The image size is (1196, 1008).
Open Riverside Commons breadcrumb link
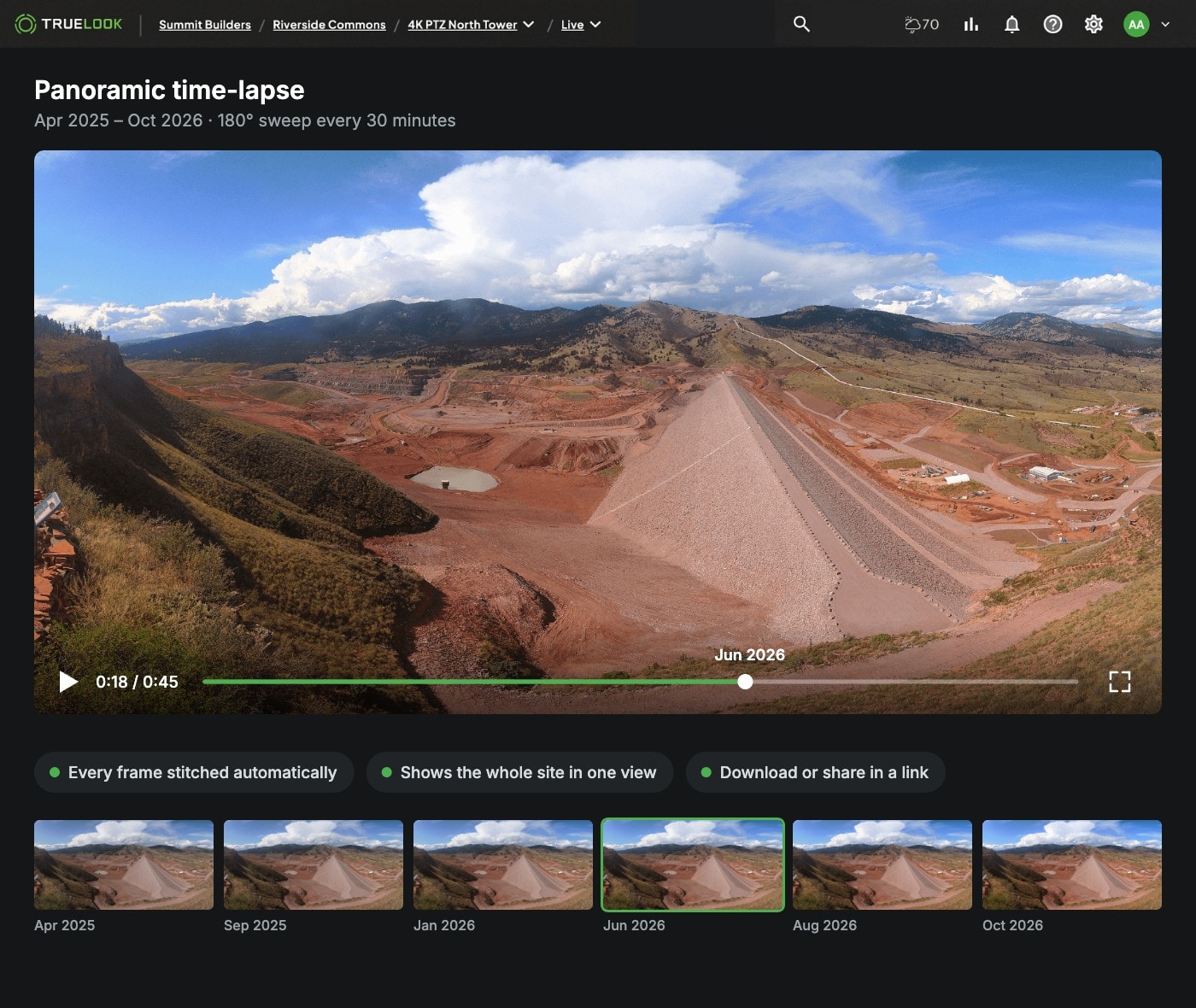click(x=329, y=25)
